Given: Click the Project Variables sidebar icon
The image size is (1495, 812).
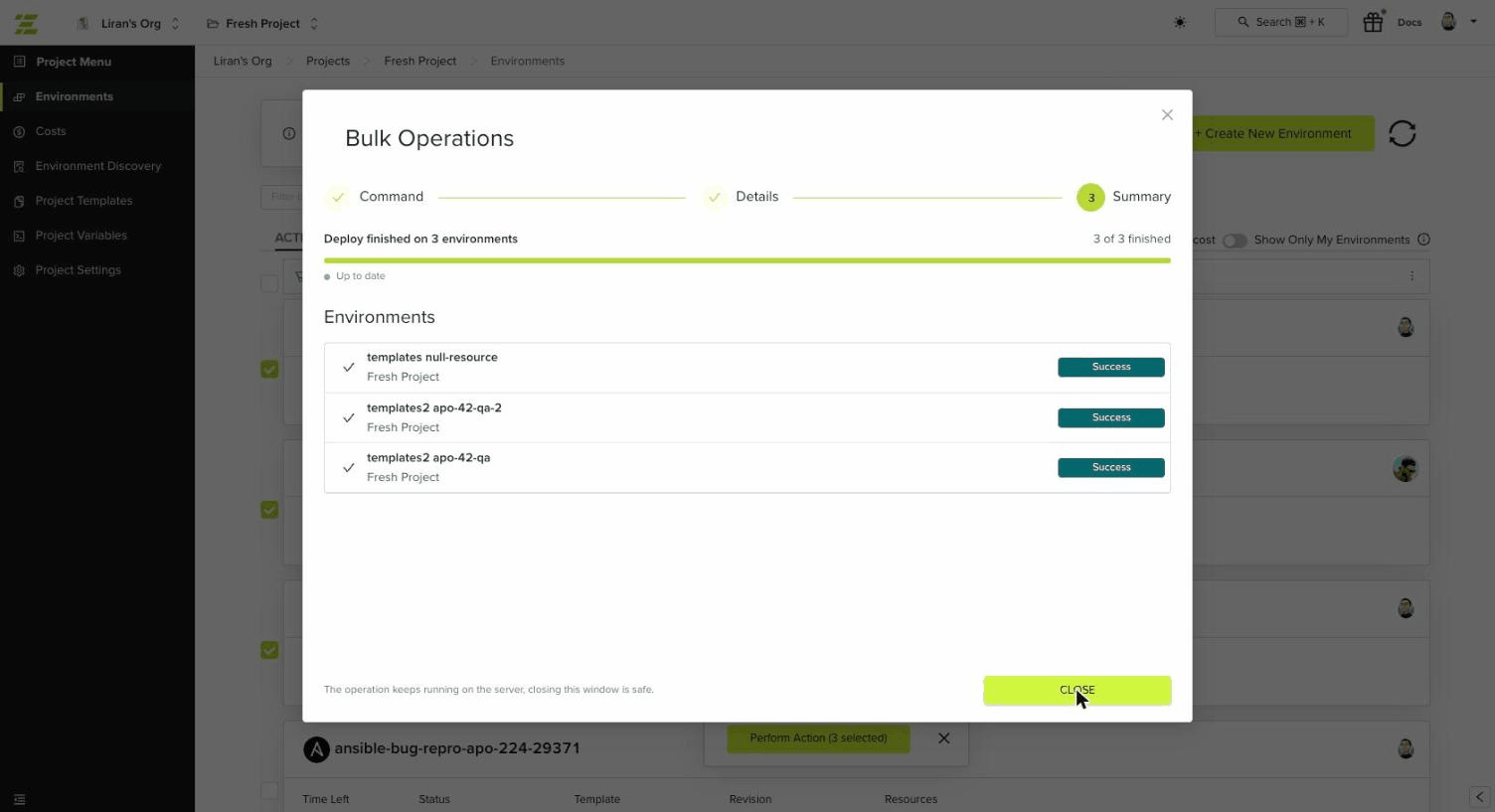Looking at the screenshot, I should point(19,236).
